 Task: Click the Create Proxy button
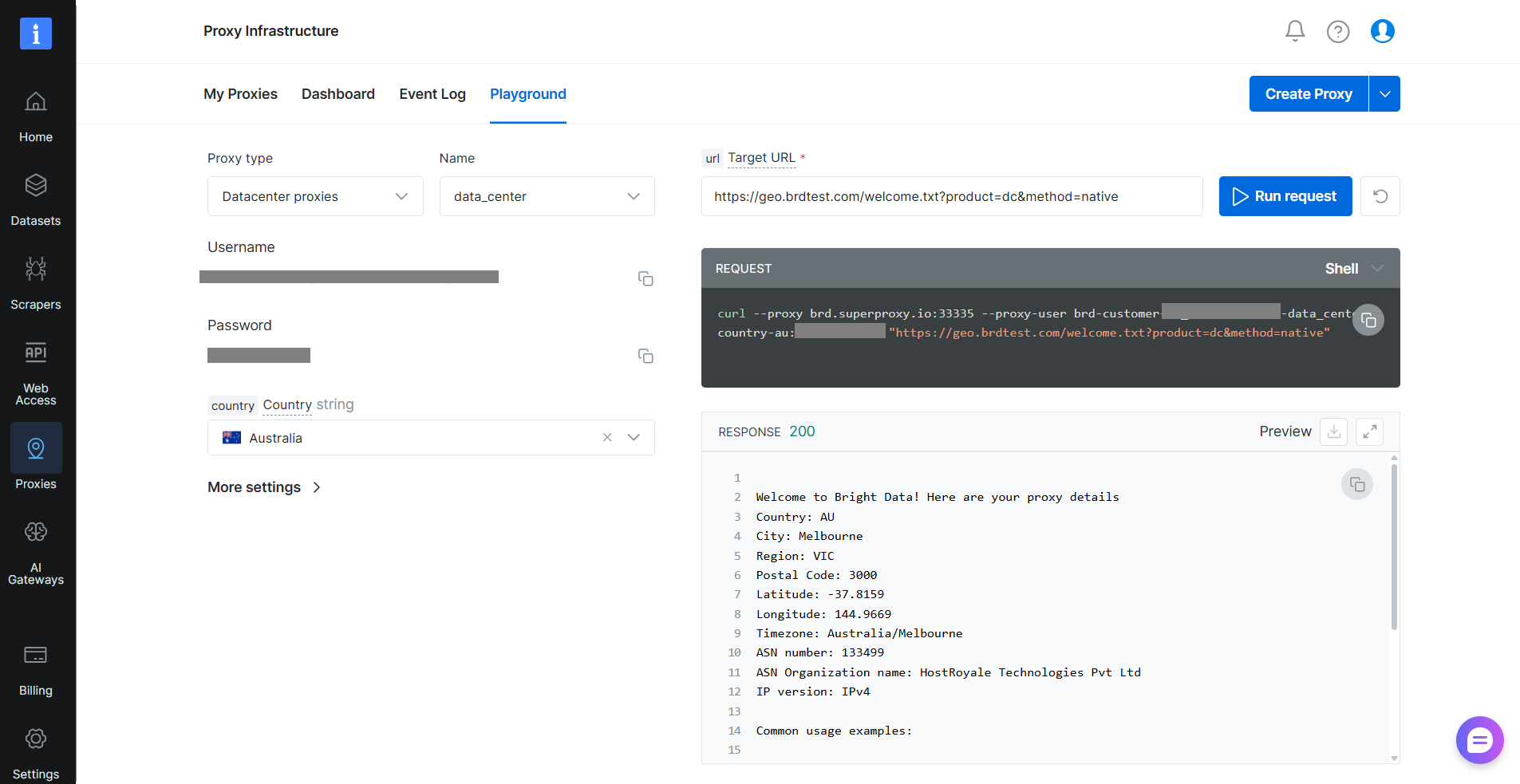(x=1309, y=94)
